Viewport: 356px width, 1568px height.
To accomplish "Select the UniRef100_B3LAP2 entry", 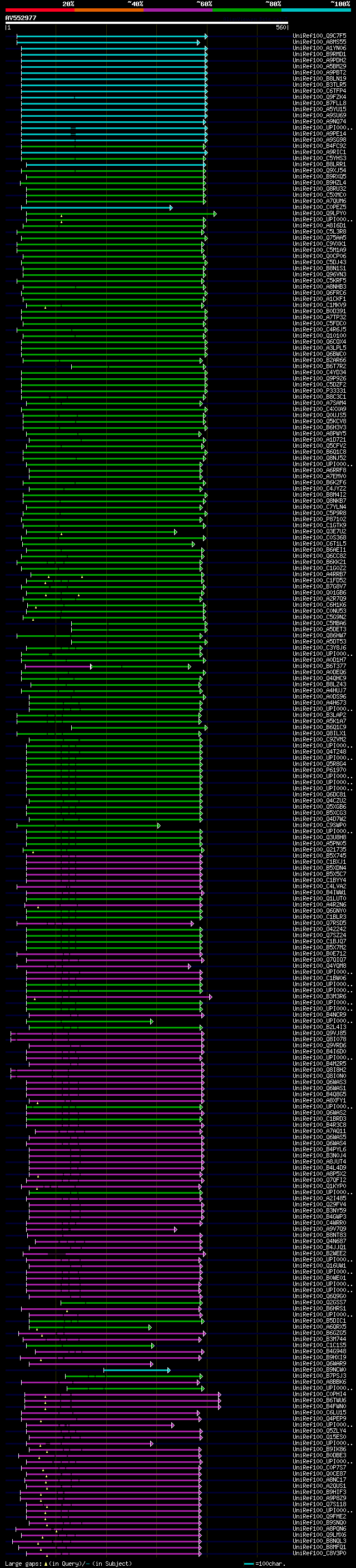I will click(319, 715).
